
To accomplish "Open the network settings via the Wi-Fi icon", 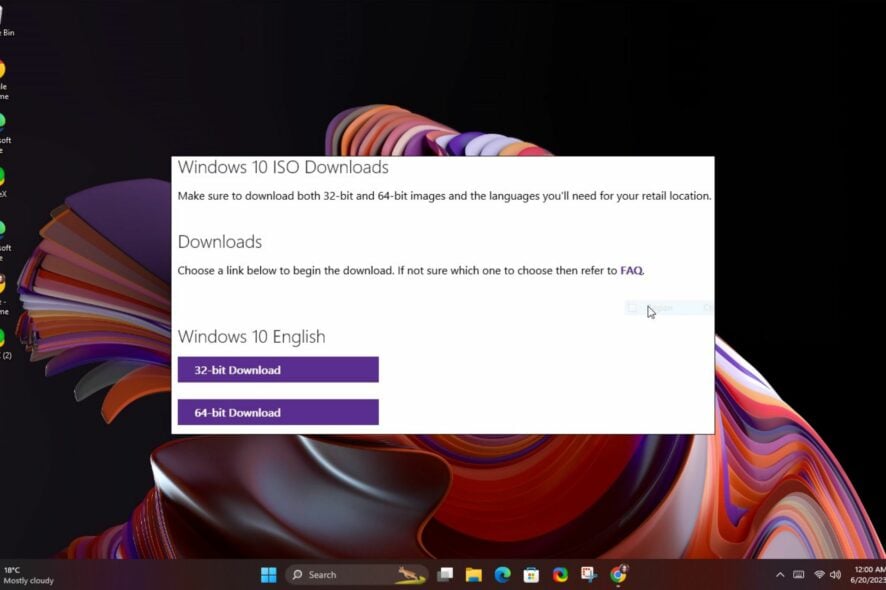I will click(x=821, y=575).
